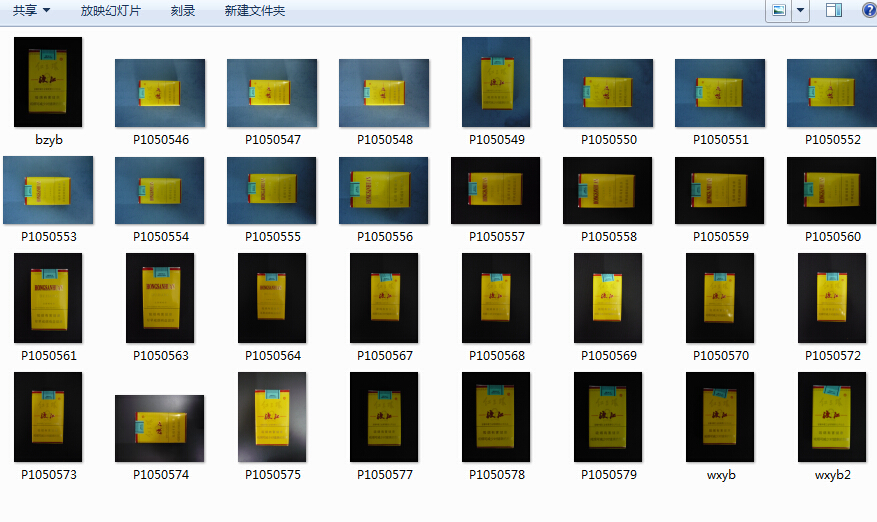Select the P1050549 portrait thumbnail
The height and width of the screenshot is (522, 877).
496,82
